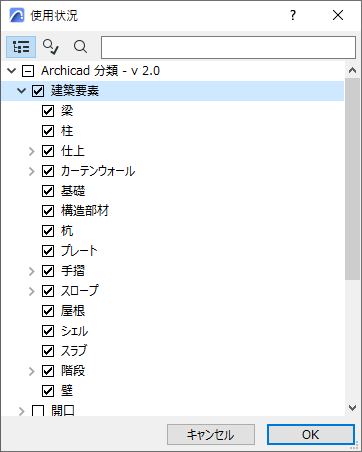Check the 開口 checkbox
362x452 pixels.
click(38, 410)
